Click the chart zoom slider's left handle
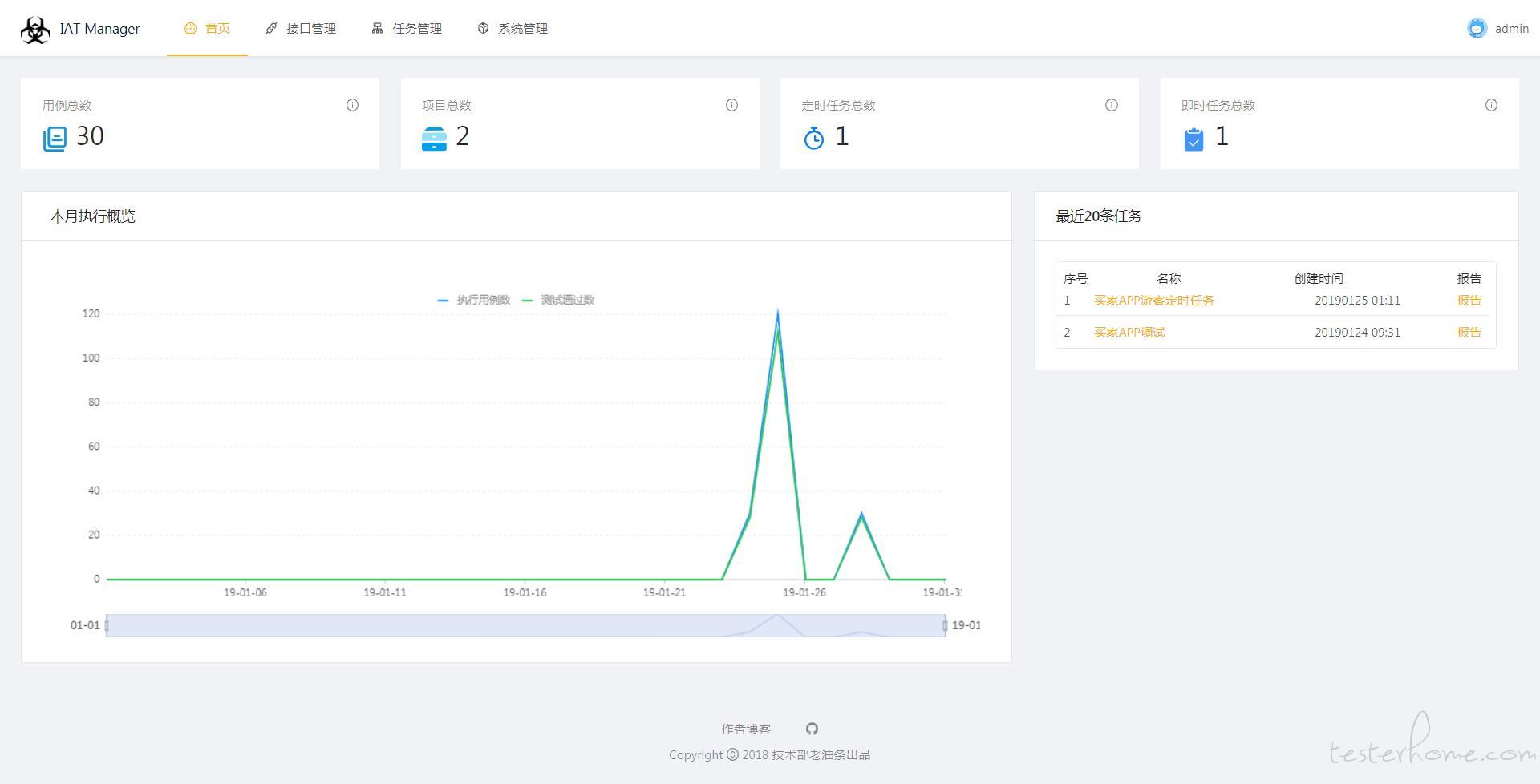The image size is (1540, 784). coord(107,625)
